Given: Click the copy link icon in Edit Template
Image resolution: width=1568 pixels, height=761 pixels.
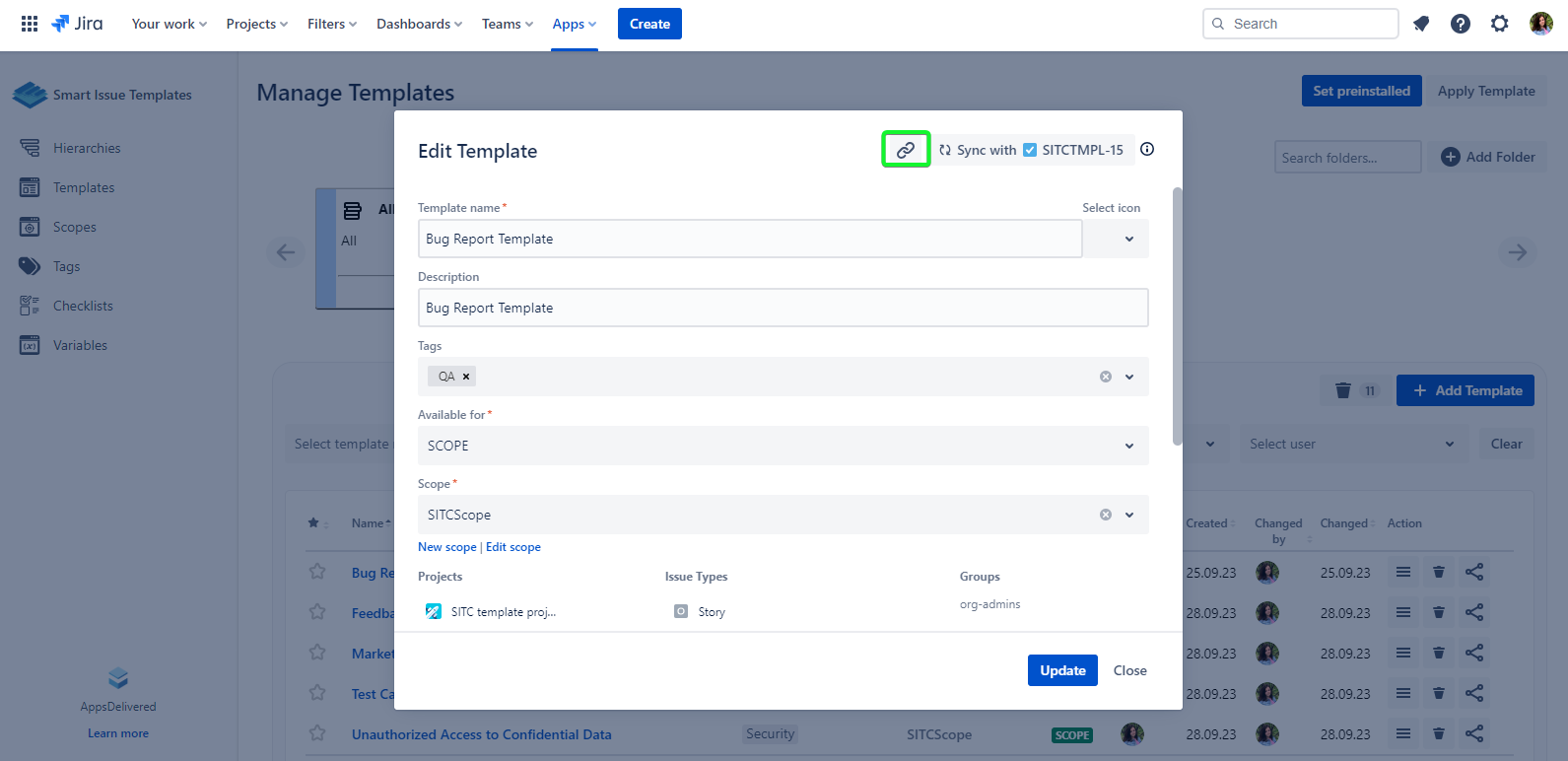Looking at the screenshot, I should coord(905,150).
